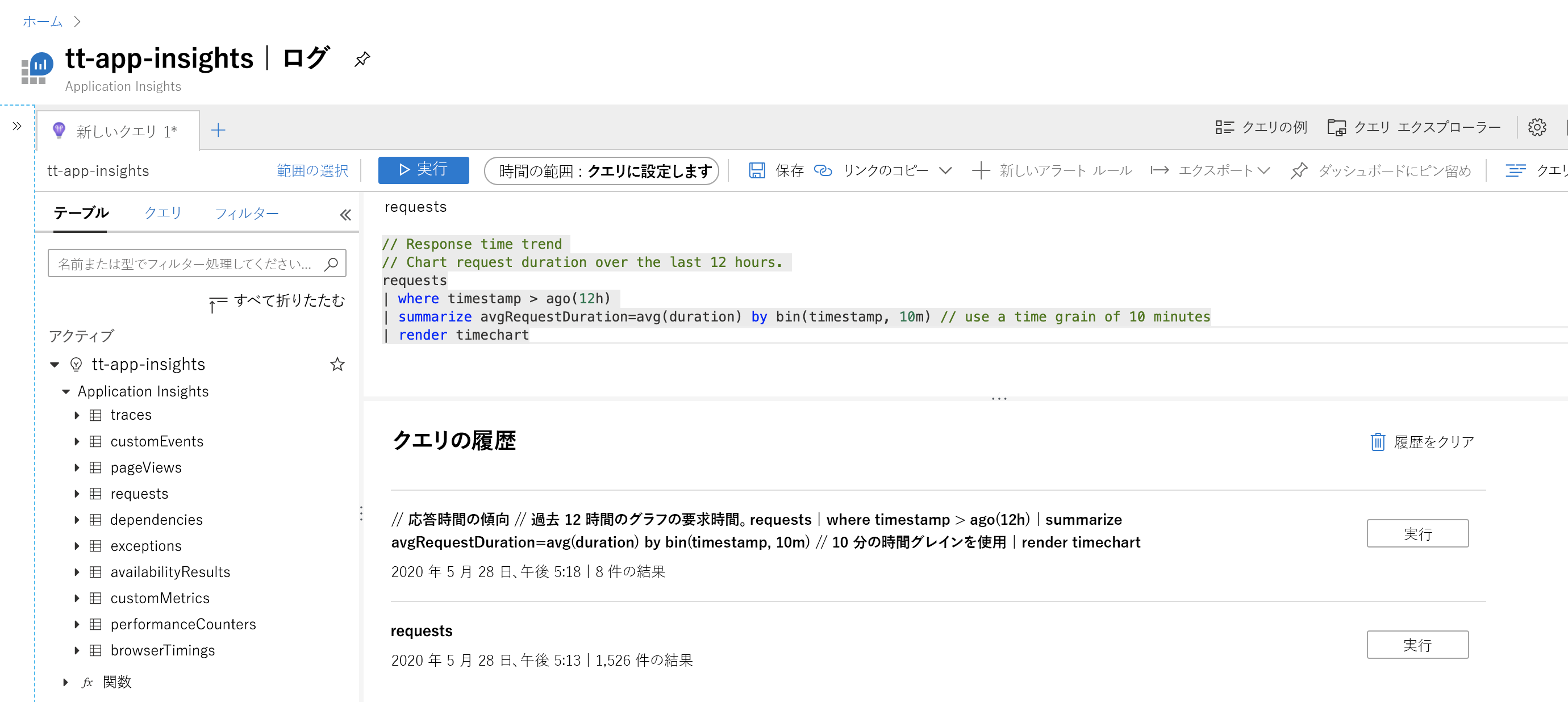Toggle the favorite star for tt-app-insights
This screenshot has width=1568, height=702.
click(337, 364)
